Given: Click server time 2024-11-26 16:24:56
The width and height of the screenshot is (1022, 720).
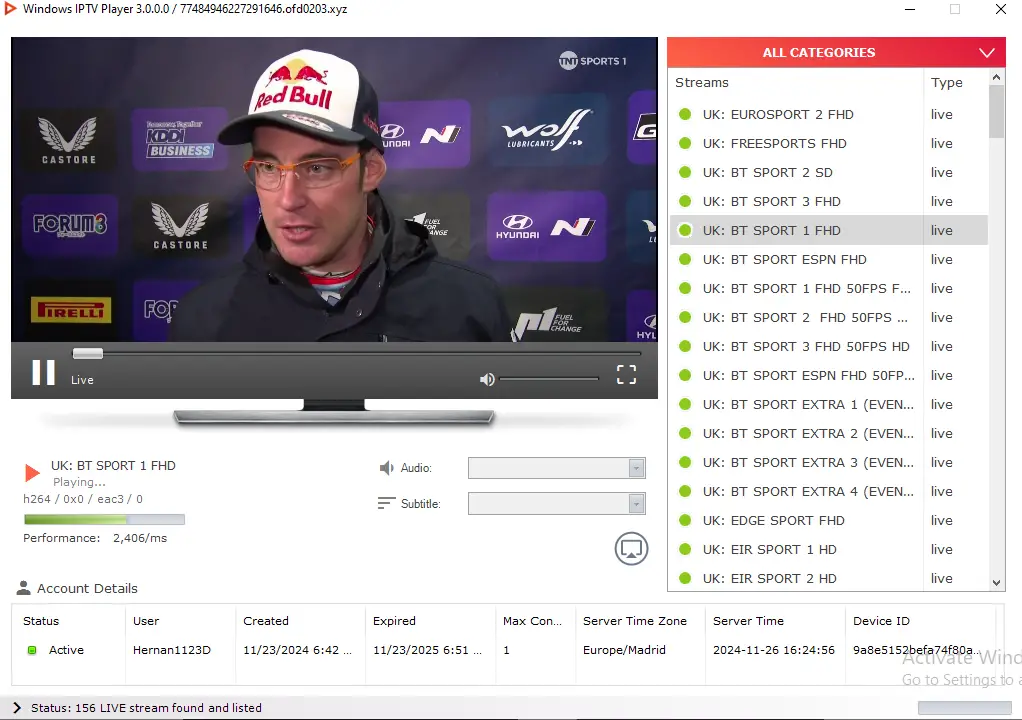Looking at the screenshot, I should tap(774, 650).
